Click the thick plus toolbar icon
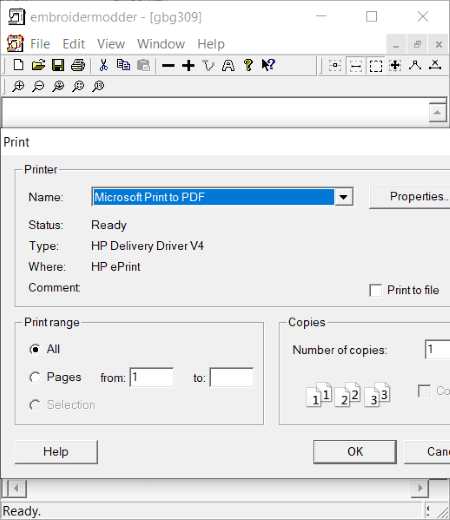450x520 pixels. tap(188, 65)
